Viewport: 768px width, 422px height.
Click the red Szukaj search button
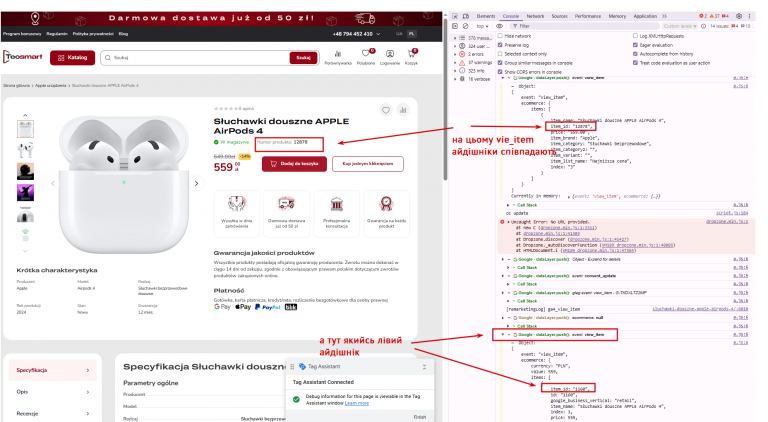(x=303, y=58)
